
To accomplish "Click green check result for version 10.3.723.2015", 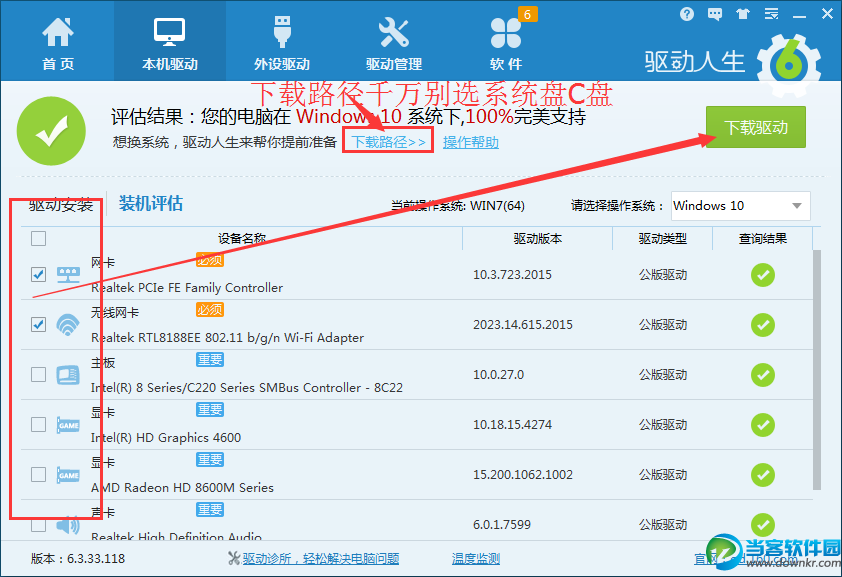I will (x=763, y=275).
